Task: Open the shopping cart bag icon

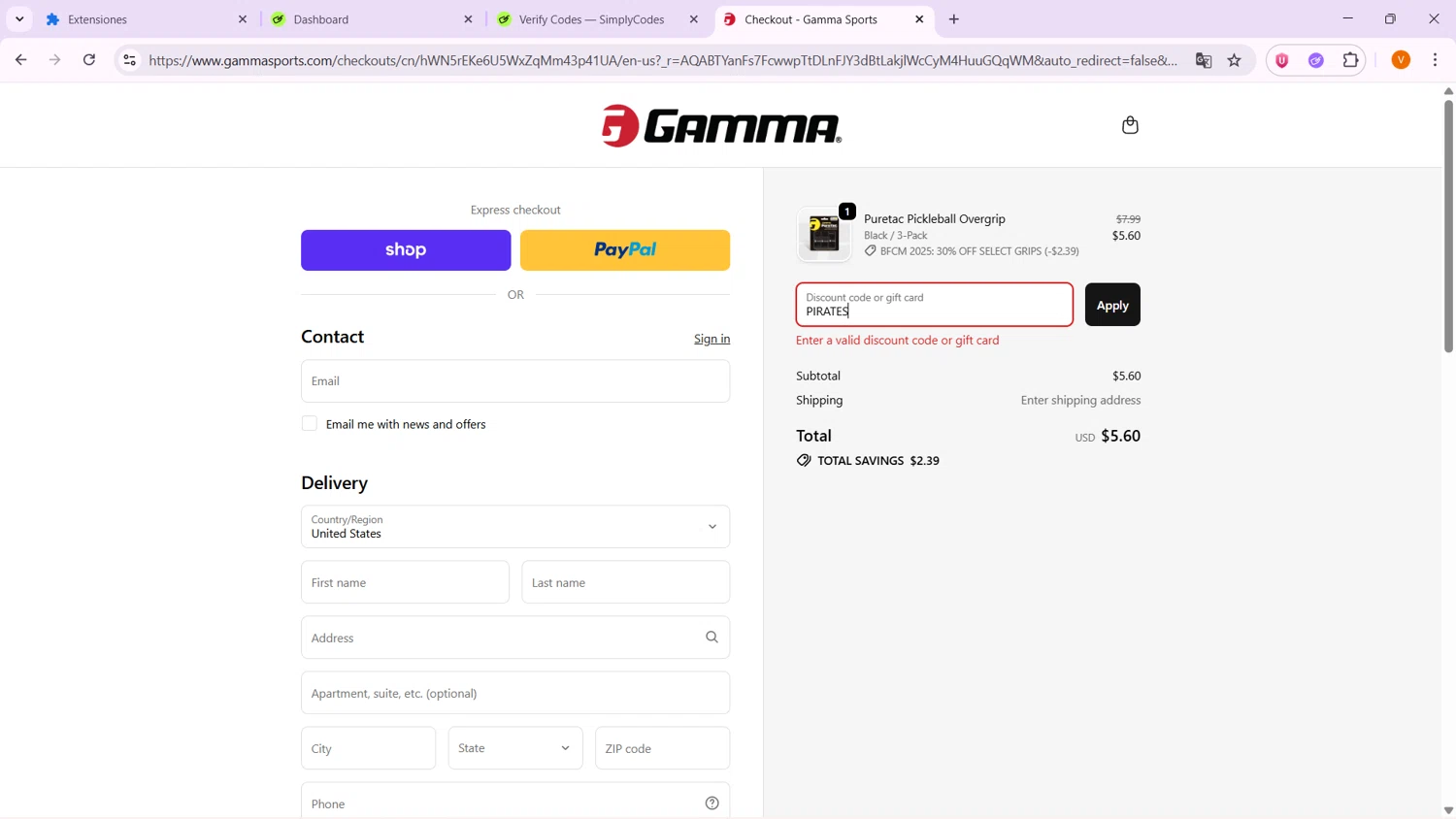Action: (1130, 125)
